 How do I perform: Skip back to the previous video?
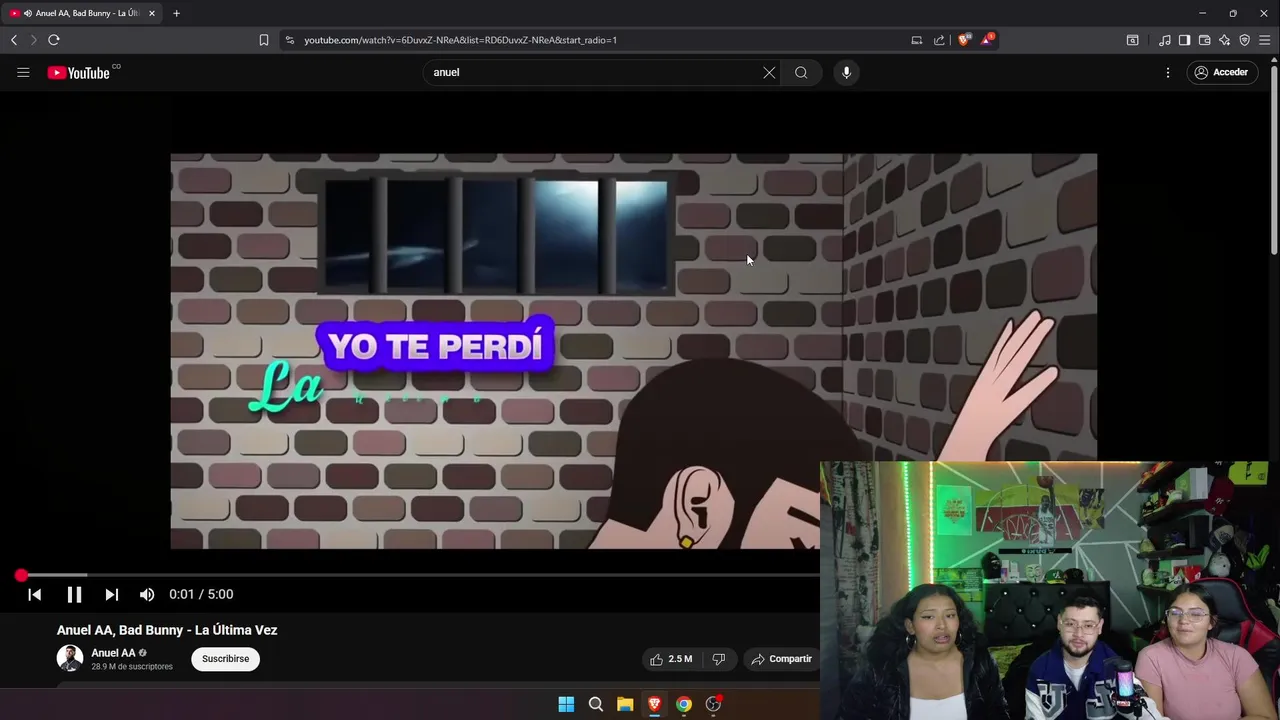[x=34, y=594]
